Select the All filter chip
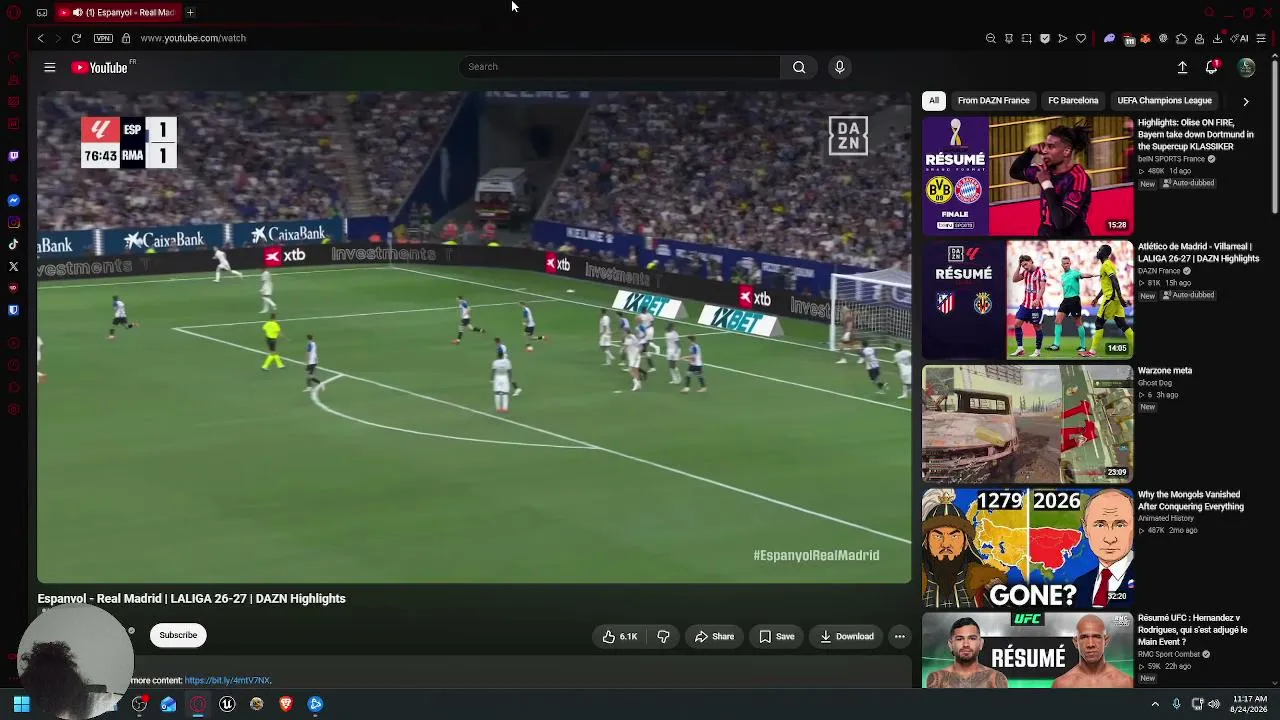The image size is (1280, 720). tap(934, 100)
